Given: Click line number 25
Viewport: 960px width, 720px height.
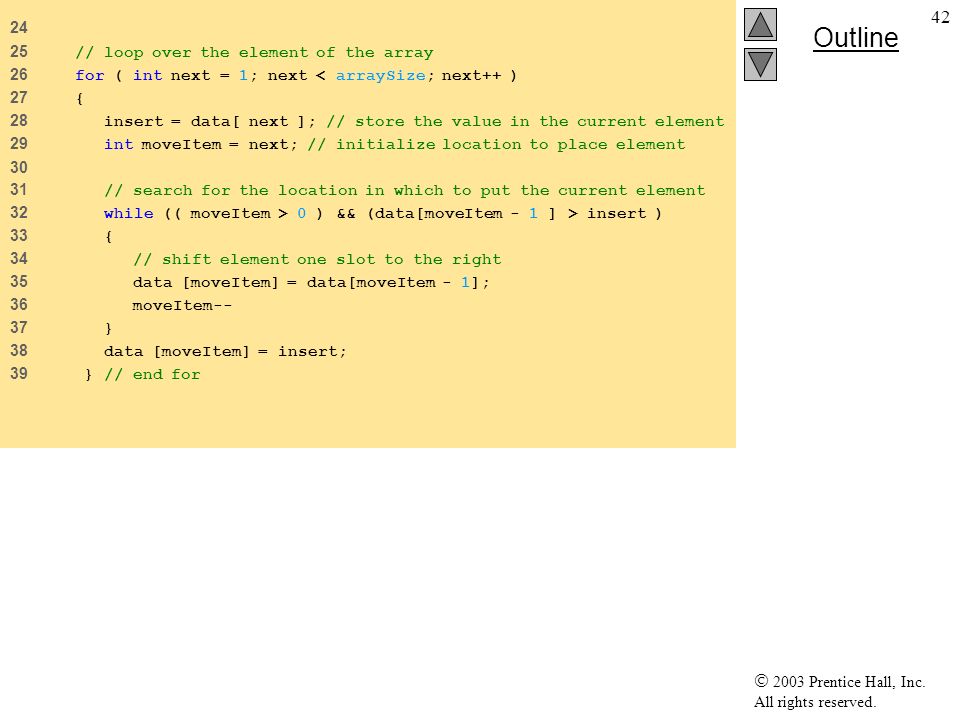Looking at the screenshot, I should tap(19, 51).
